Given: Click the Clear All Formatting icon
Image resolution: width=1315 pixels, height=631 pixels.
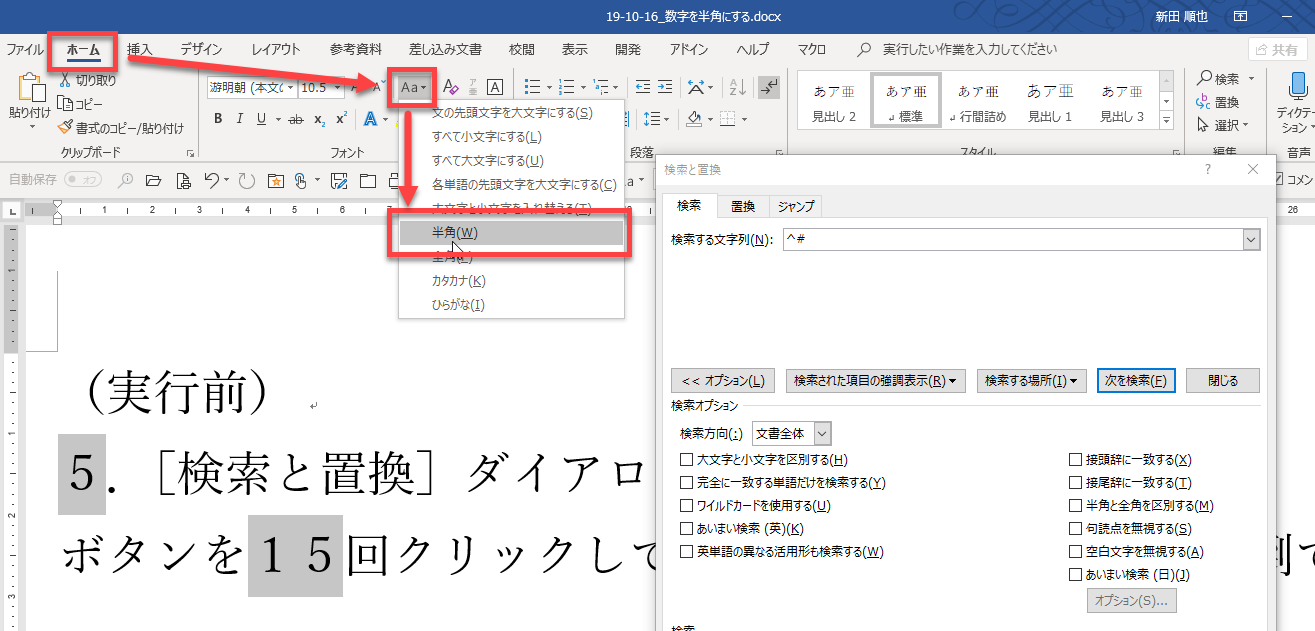Looking at the screenshot, I should [450, 88].
